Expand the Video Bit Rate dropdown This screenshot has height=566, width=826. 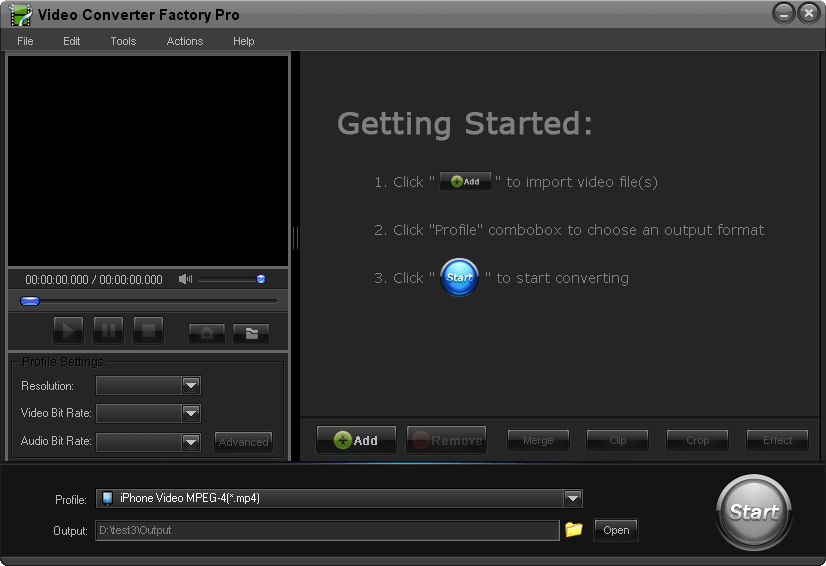click(191, 413)
